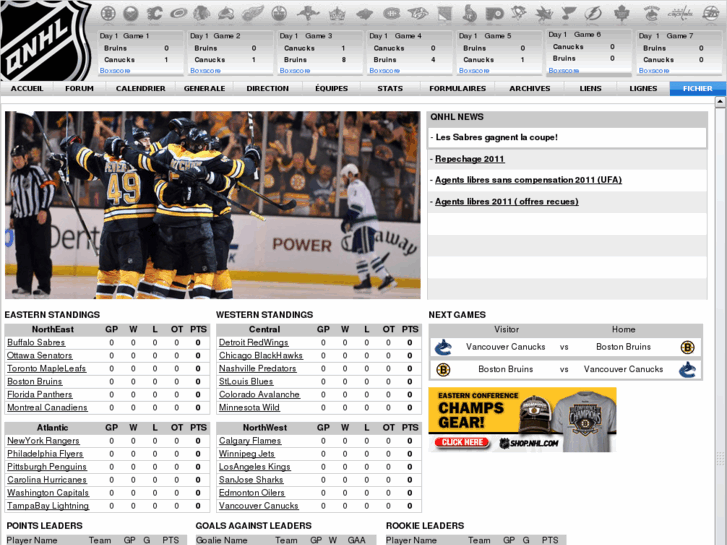Click the Pittsburgh Penguins logo in top bar
Viewport: 727px width, 545px height.
pos(519,13)
